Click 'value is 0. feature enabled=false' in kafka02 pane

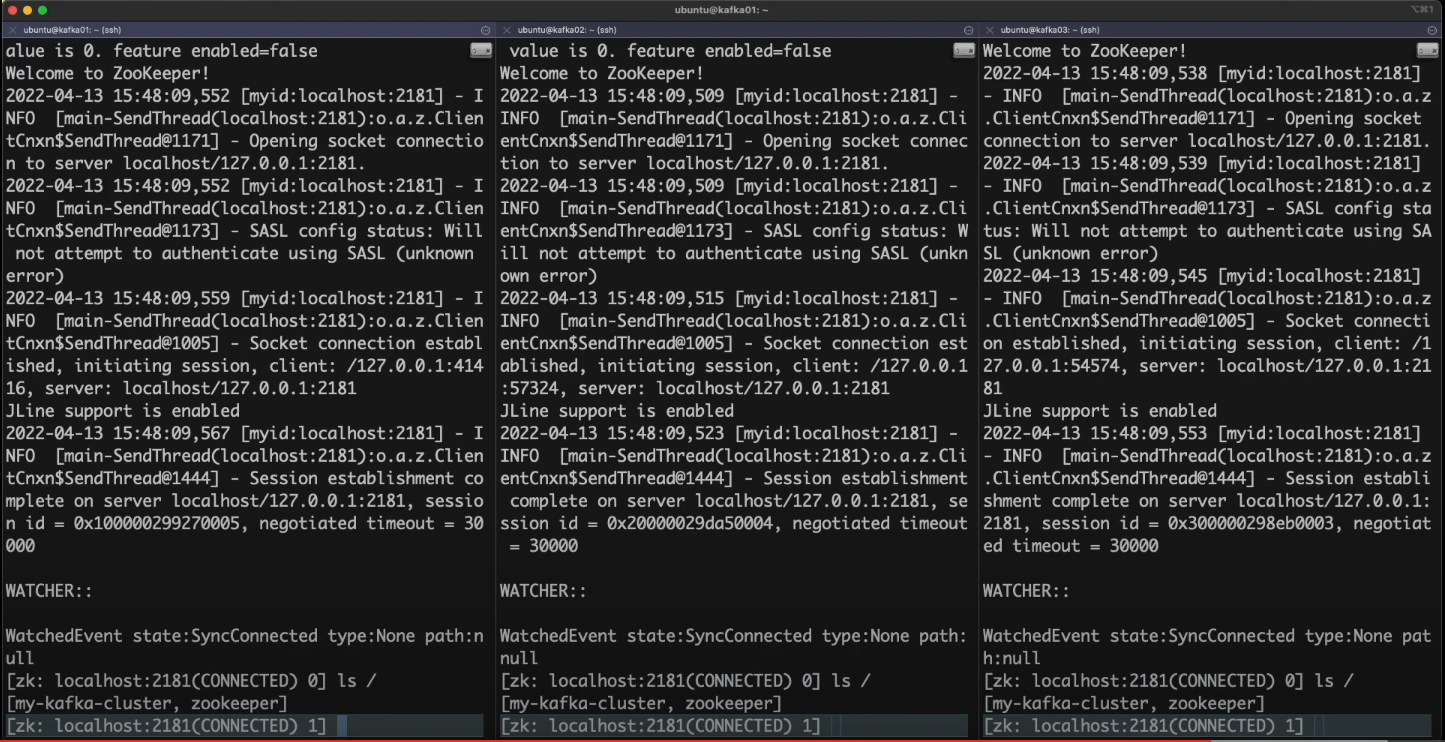pos(670,50)
